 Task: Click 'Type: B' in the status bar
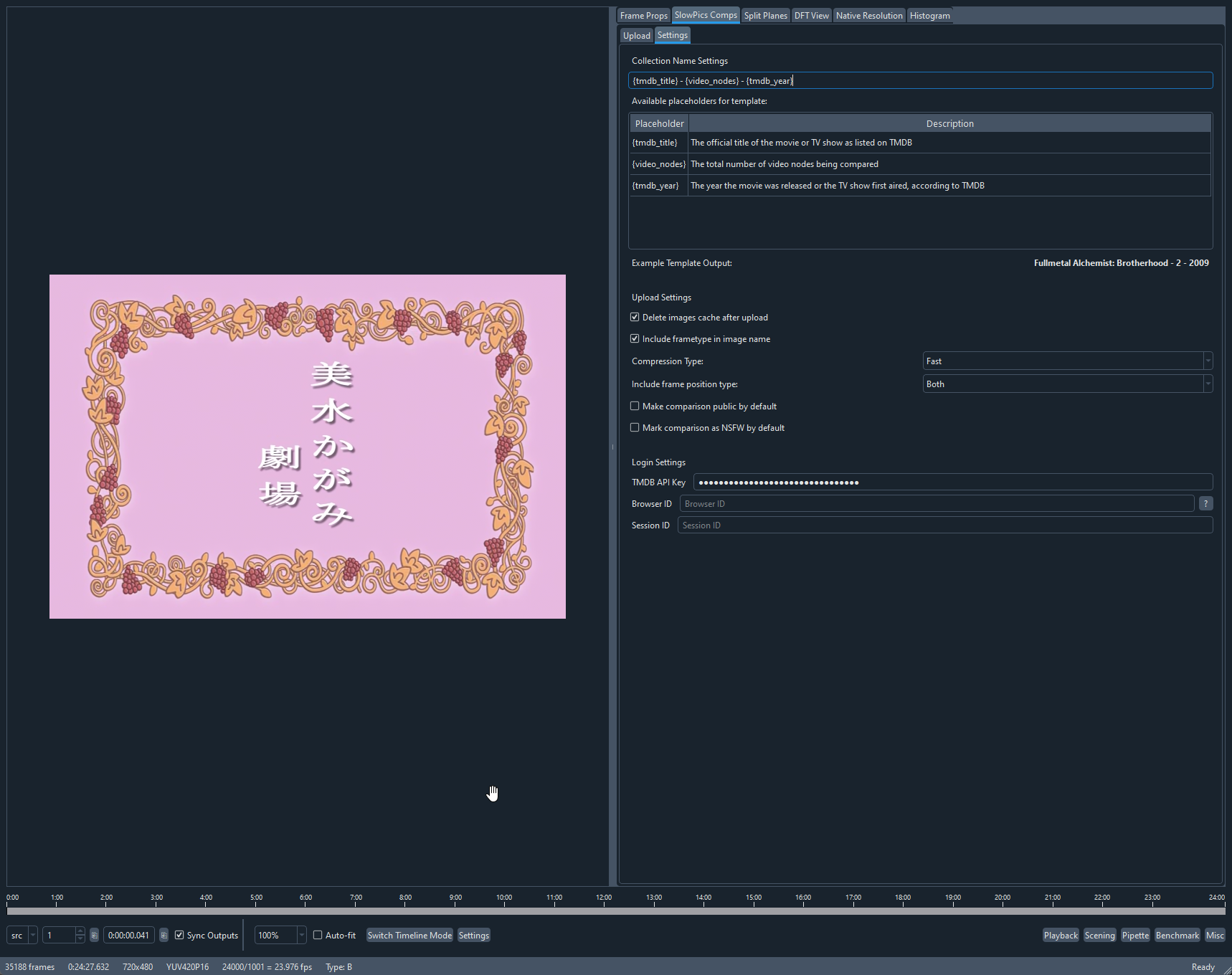[x=338, y=966]
